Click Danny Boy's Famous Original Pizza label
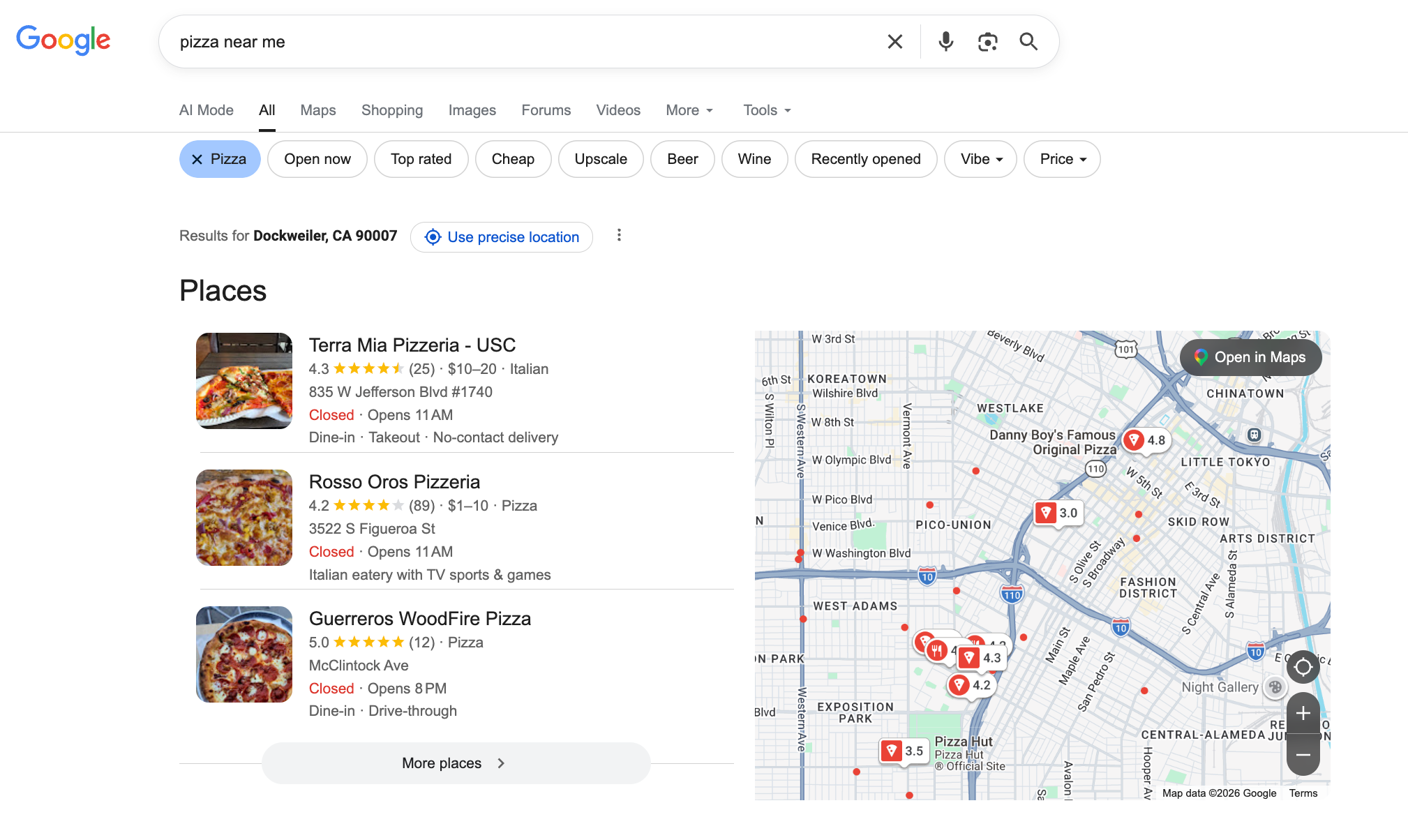 1053,442
